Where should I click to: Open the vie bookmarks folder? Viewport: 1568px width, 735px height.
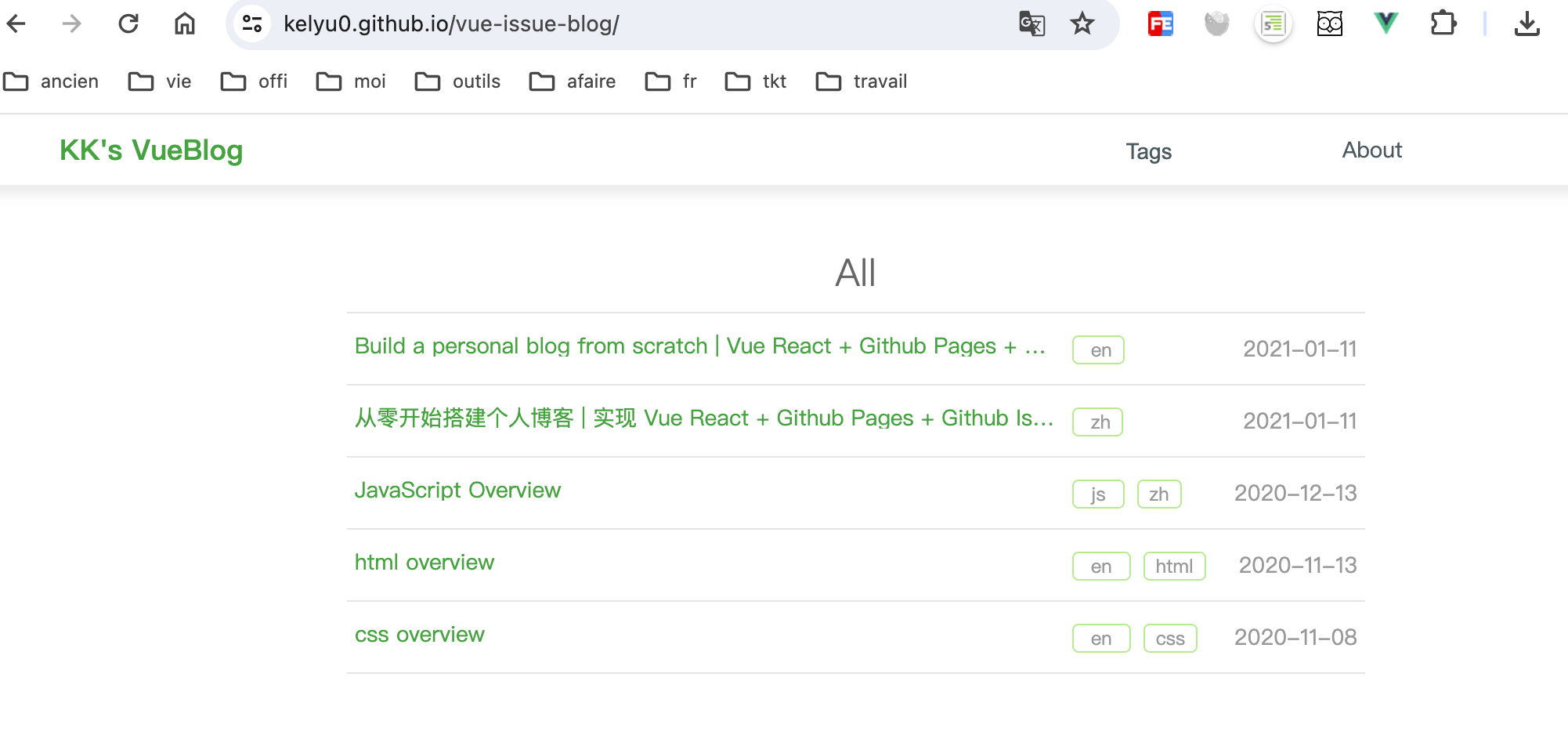[160, 81]
